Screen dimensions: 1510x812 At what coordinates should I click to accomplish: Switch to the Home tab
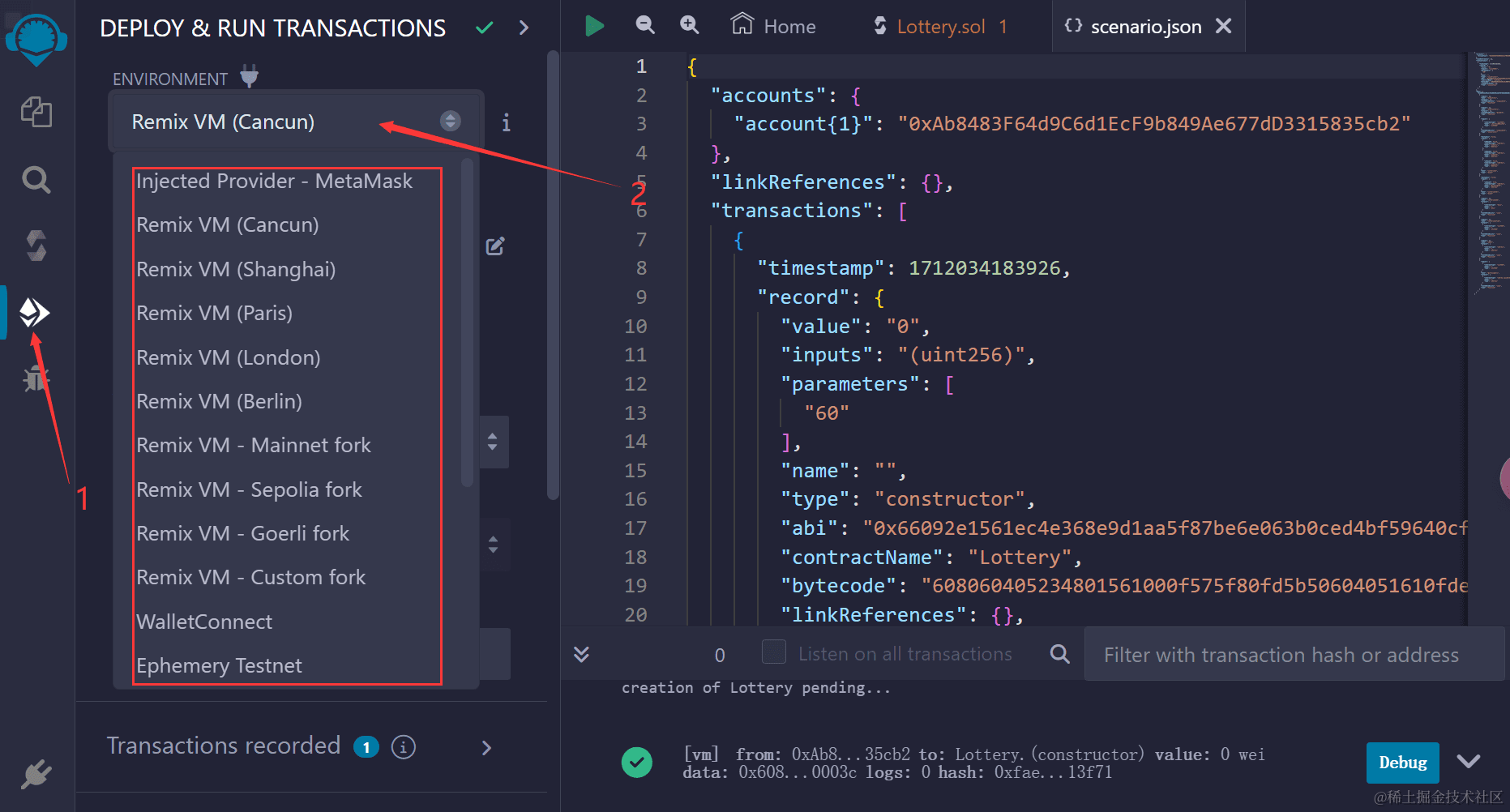click(773, 26)
